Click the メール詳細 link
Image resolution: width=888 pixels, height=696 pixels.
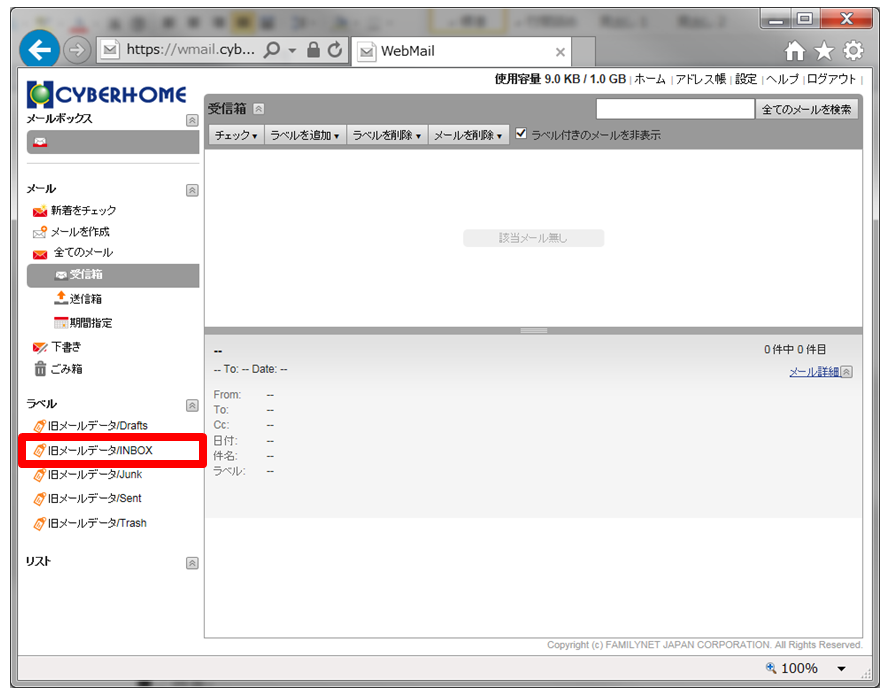(x=814, y=372)
